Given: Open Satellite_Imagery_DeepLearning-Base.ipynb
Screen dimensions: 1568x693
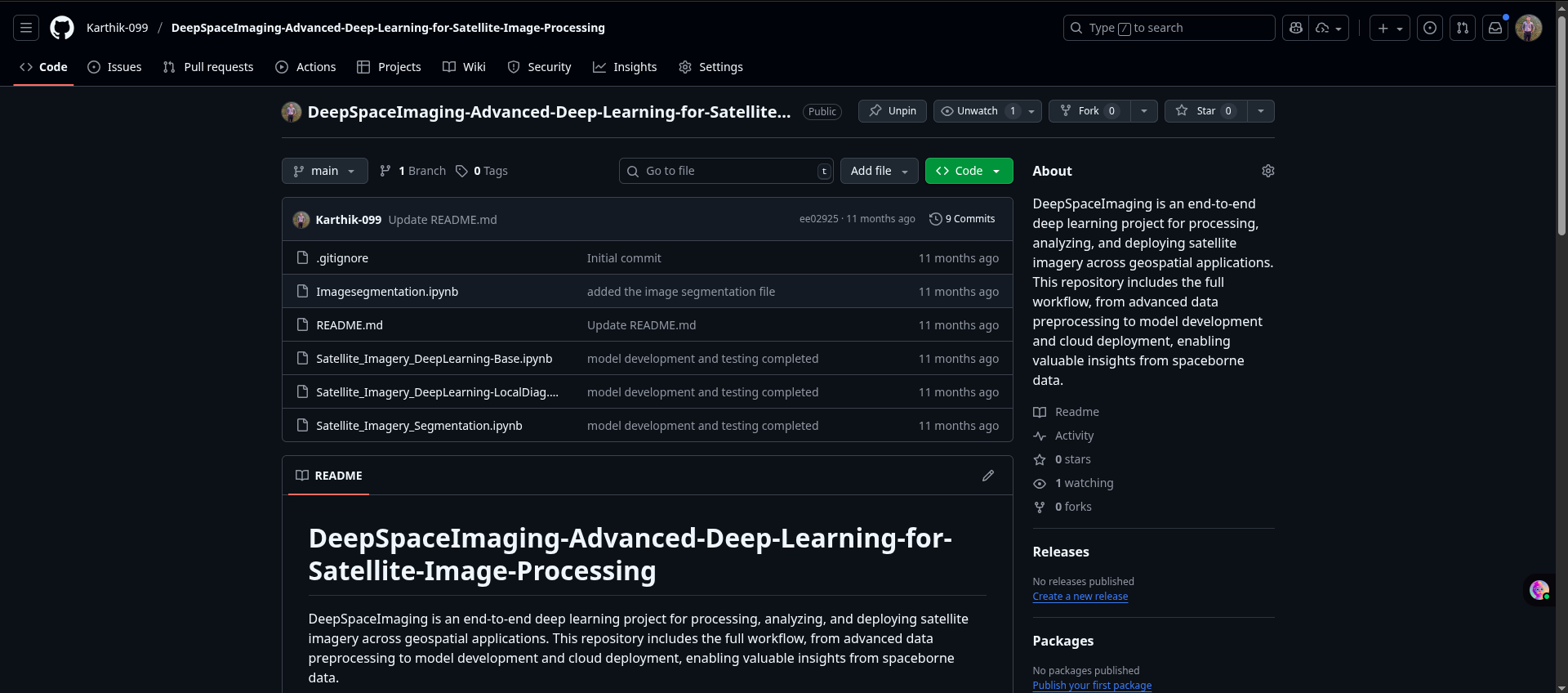Looking at the screenshot, I should (x=434, y=359).
